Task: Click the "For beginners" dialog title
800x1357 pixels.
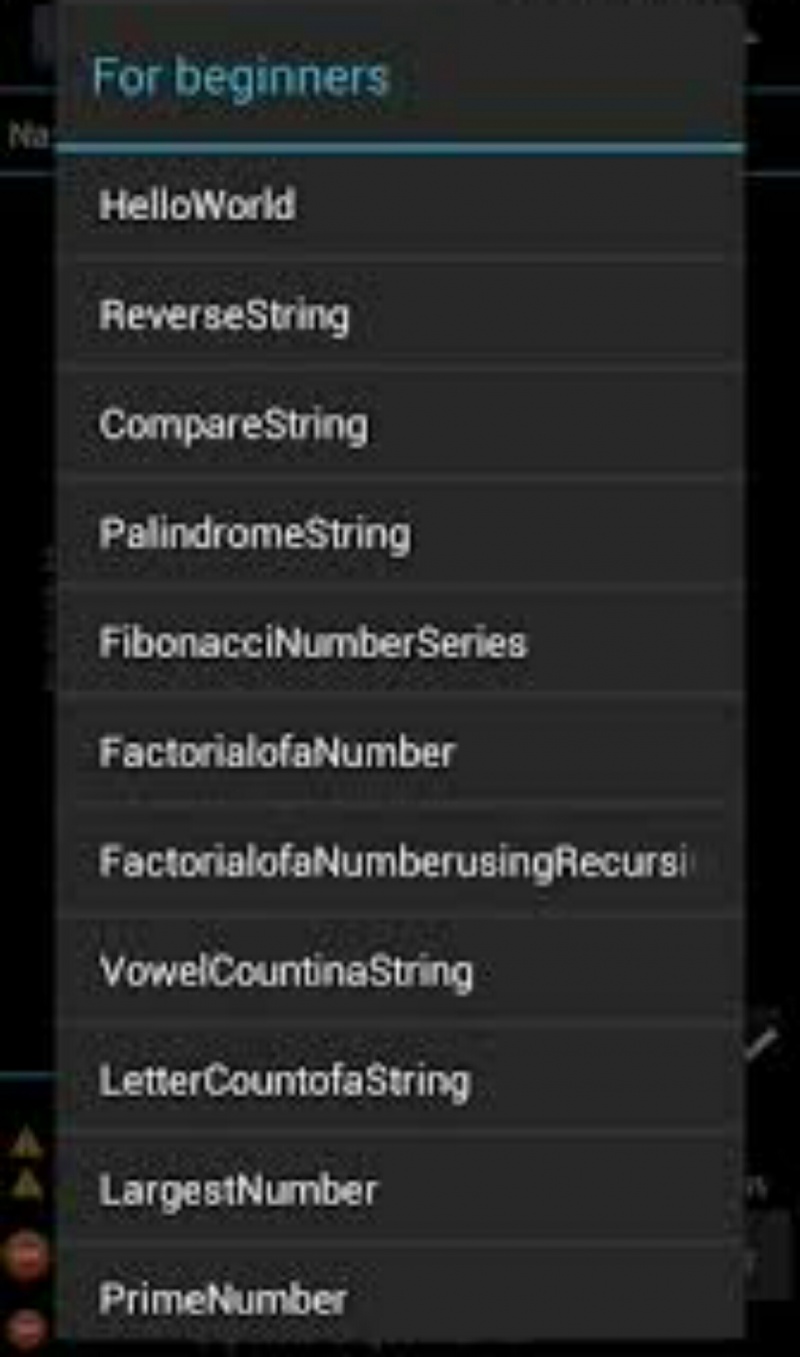Action: pyautogui.click(x=240, y=78)
